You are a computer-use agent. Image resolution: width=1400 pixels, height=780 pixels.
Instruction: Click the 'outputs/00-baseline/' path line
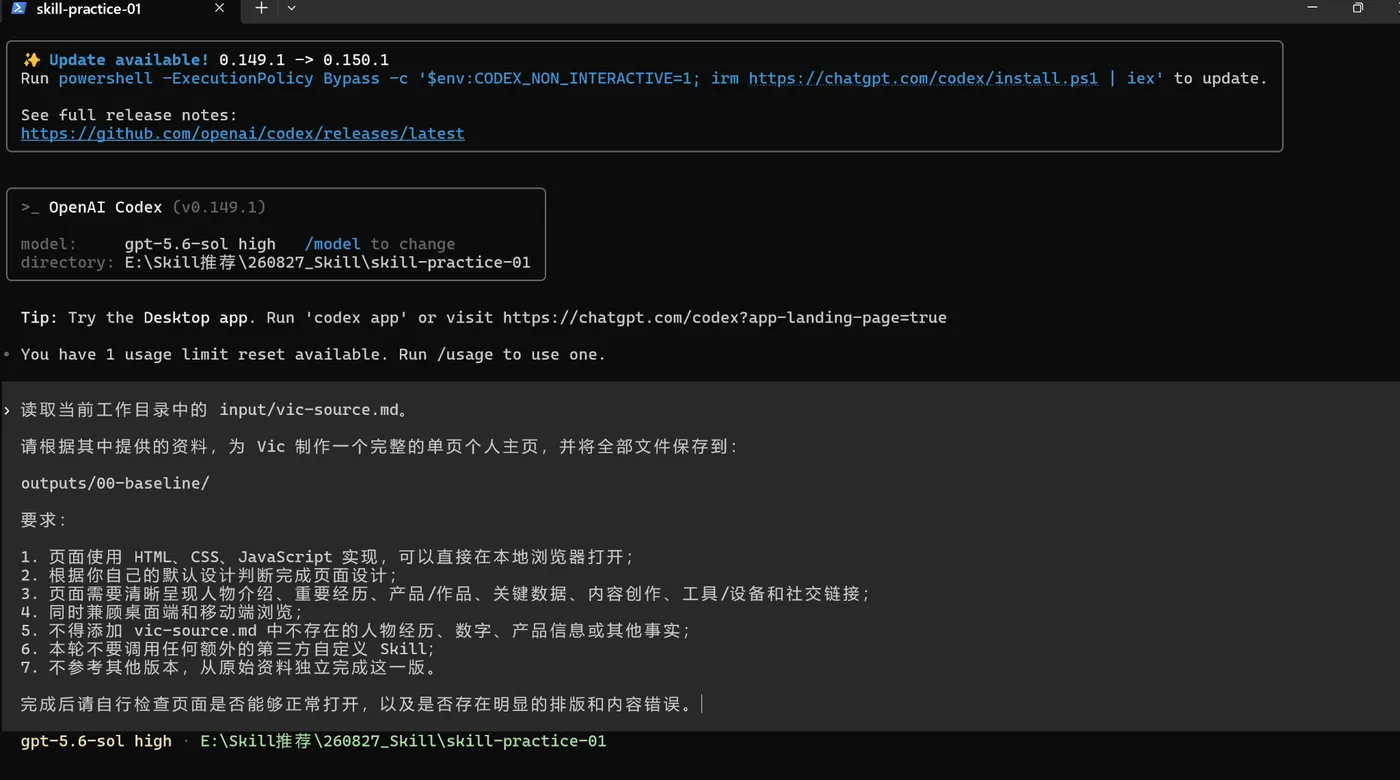pos(115,483)
